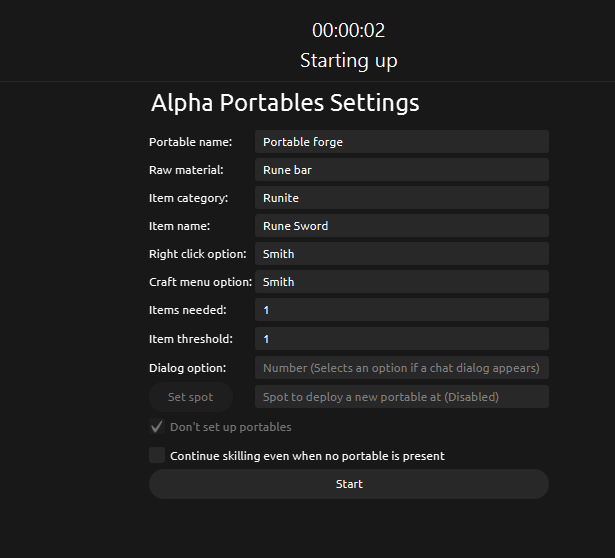Click the 'Portable name:' label

[x=190, y=142]
